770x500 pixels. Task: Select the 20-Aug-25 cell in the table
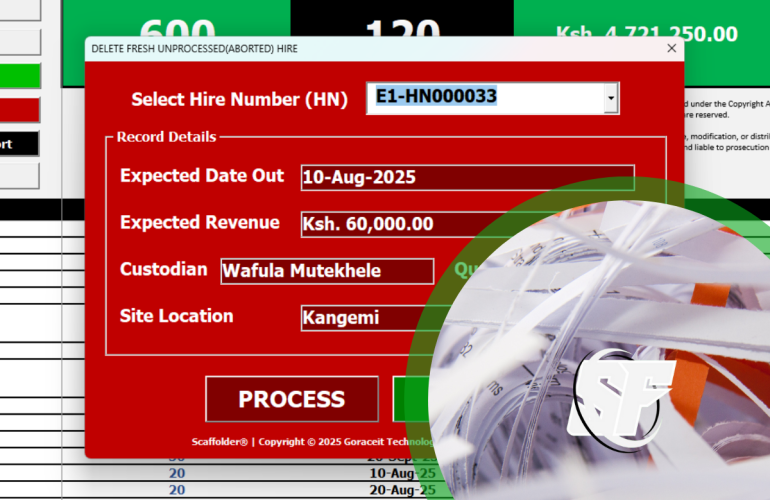point(401,490)
